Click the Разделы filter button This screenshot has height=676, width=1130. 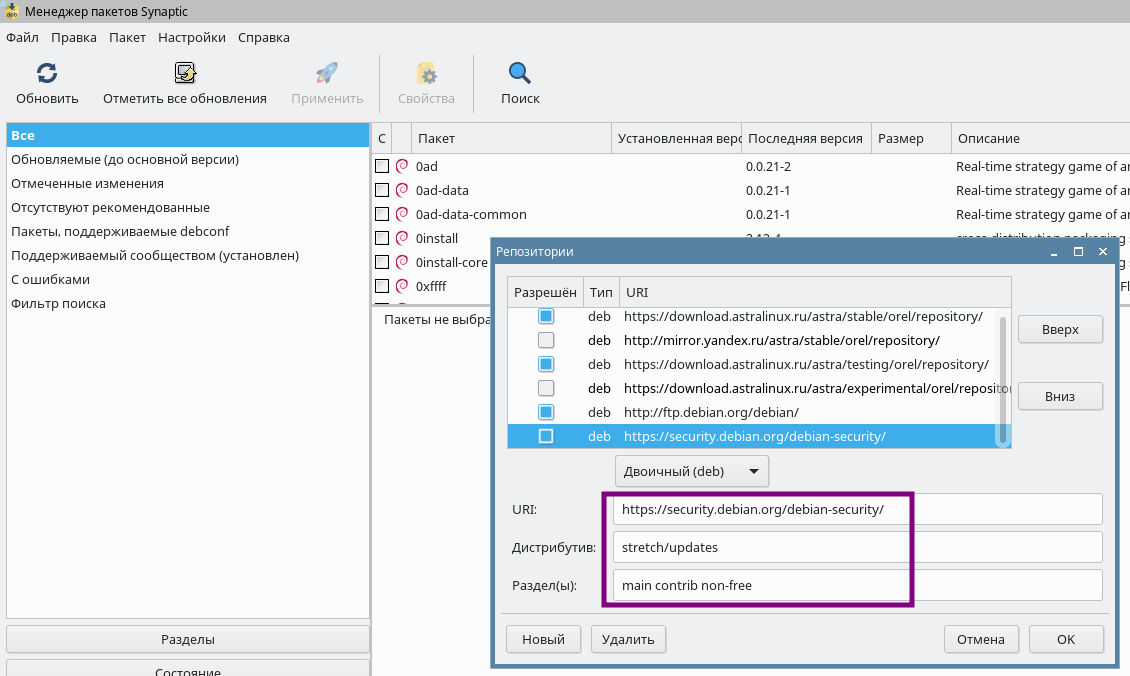[187, 639]
